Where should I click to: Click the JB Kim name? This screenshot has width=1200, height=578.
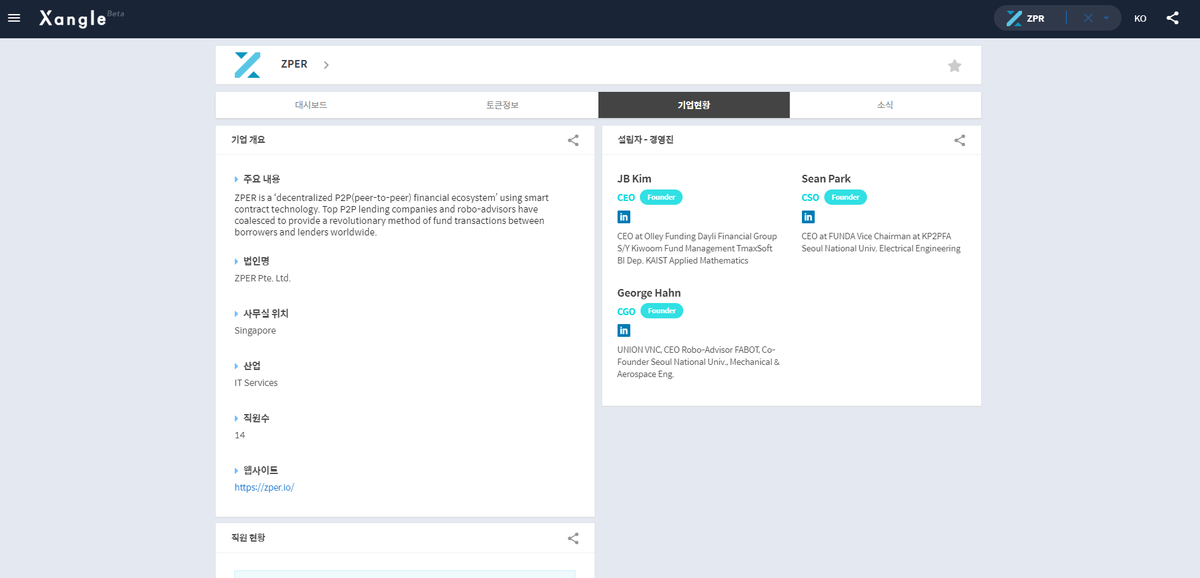point(635,179)
